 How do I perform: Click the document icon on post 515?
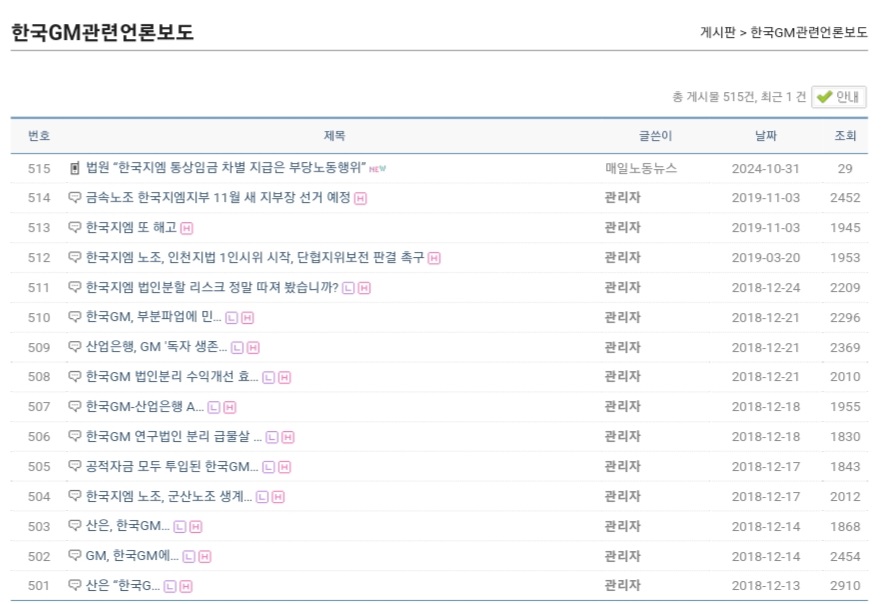(74, 168)
